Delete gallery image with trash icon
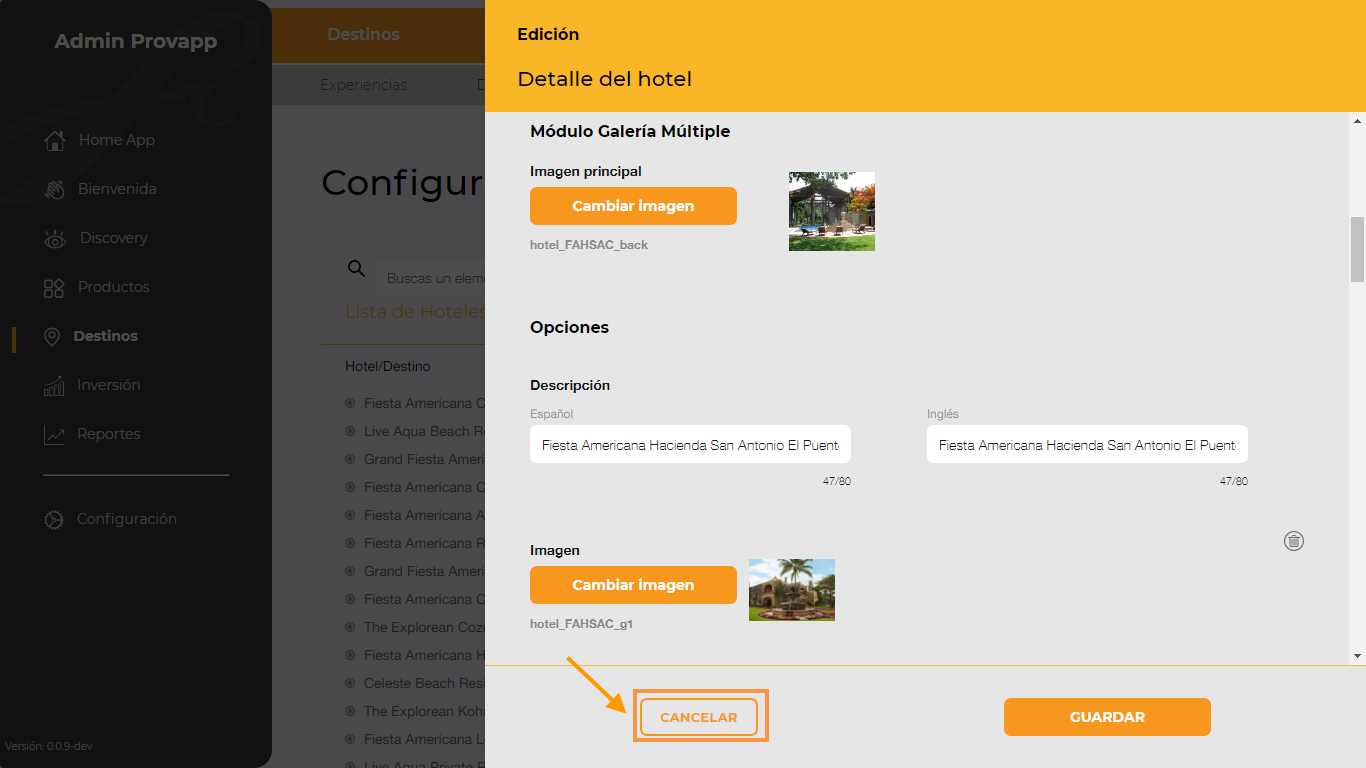This screenshot has width=1366, height=768. 1294,541
